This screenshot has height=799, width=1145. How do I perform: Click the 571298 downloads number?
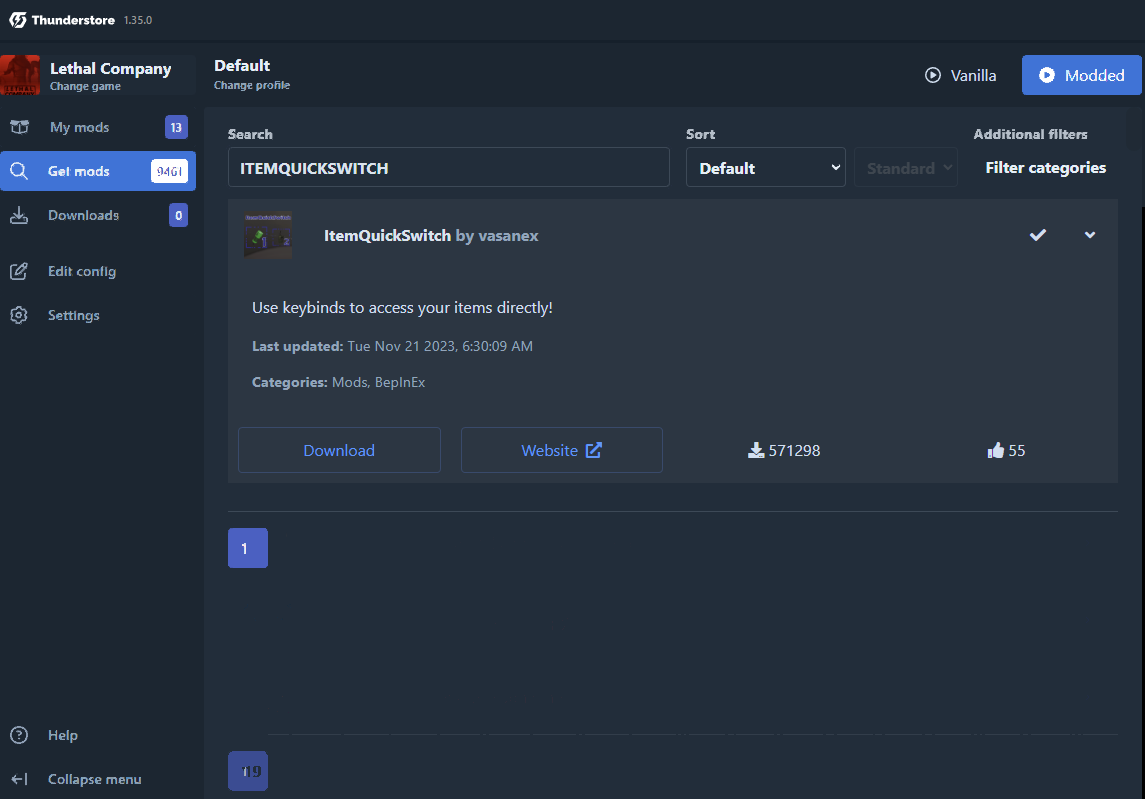point(794,451)
